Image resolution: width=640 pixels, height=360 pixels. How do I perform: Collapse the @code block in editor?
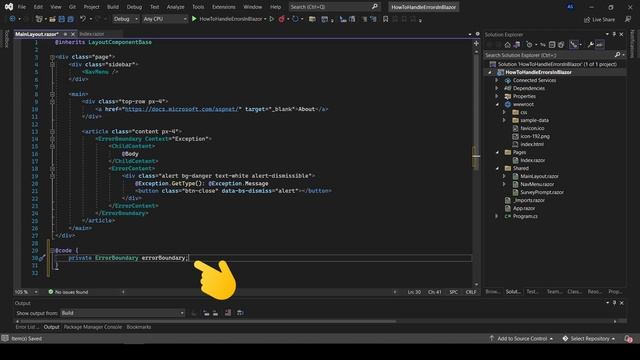point(52,250)
